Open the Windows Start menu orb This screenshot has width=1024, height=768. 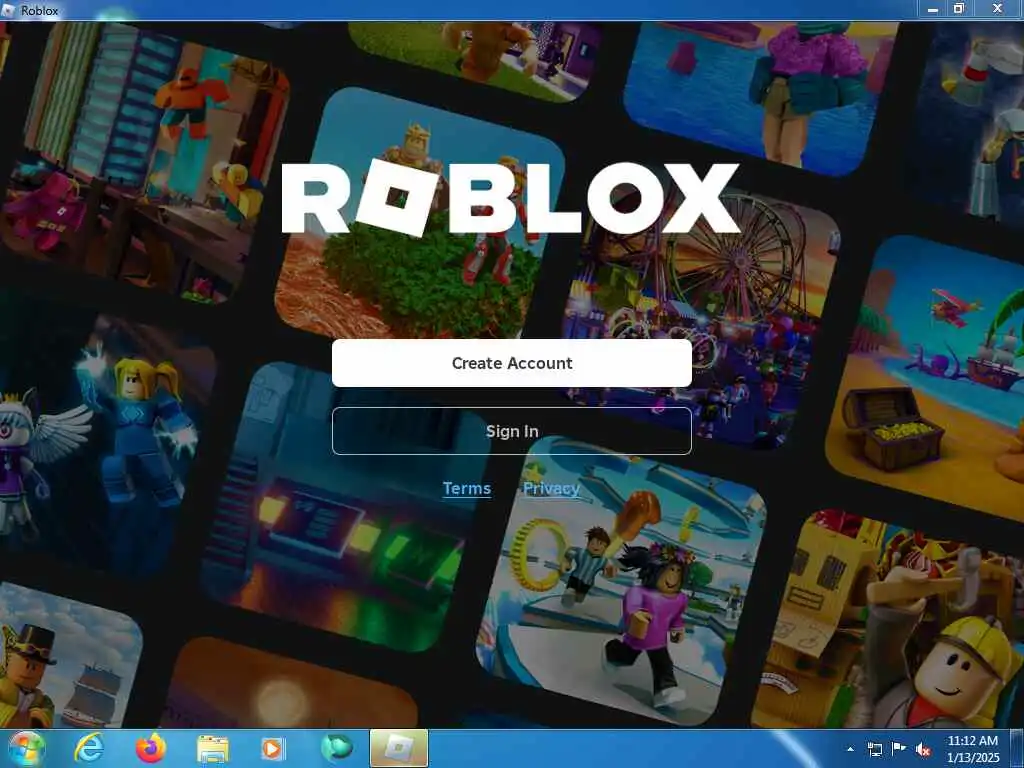[26, 748]
